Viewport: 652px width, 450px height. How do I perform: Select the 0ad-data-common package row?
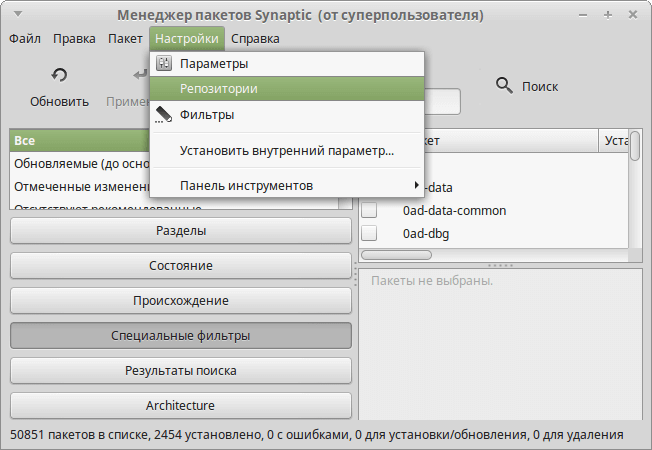tap(494, 210)
